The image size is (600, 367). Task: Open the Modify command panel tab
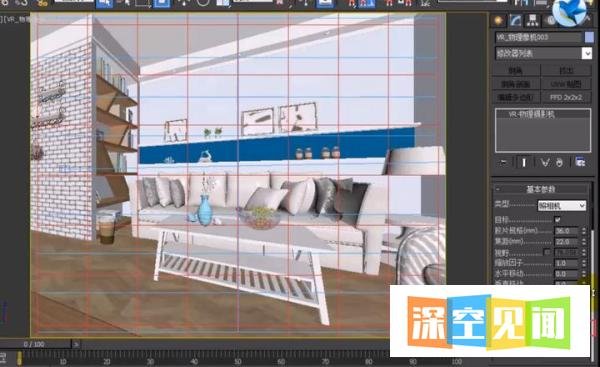point(515,21)
